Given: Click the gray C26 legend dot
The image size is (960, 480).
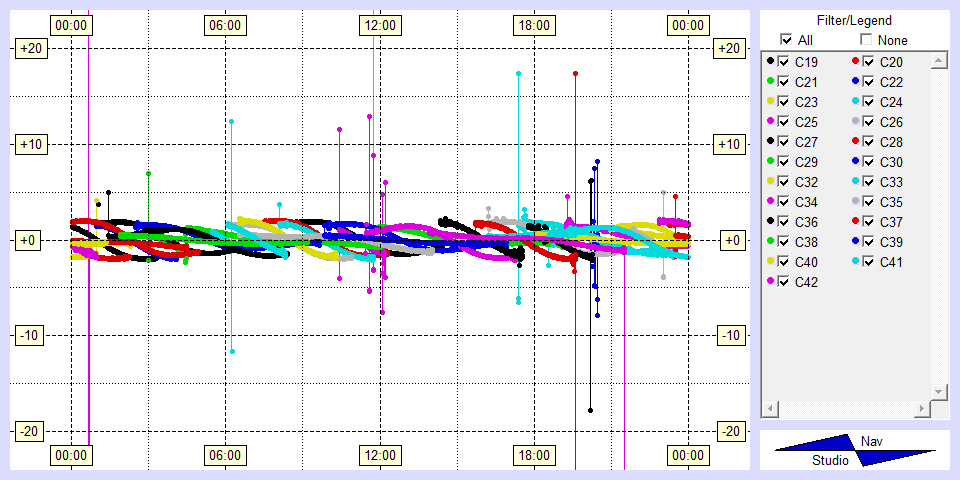Looking at the screenshot, I should tap(855, 122).
